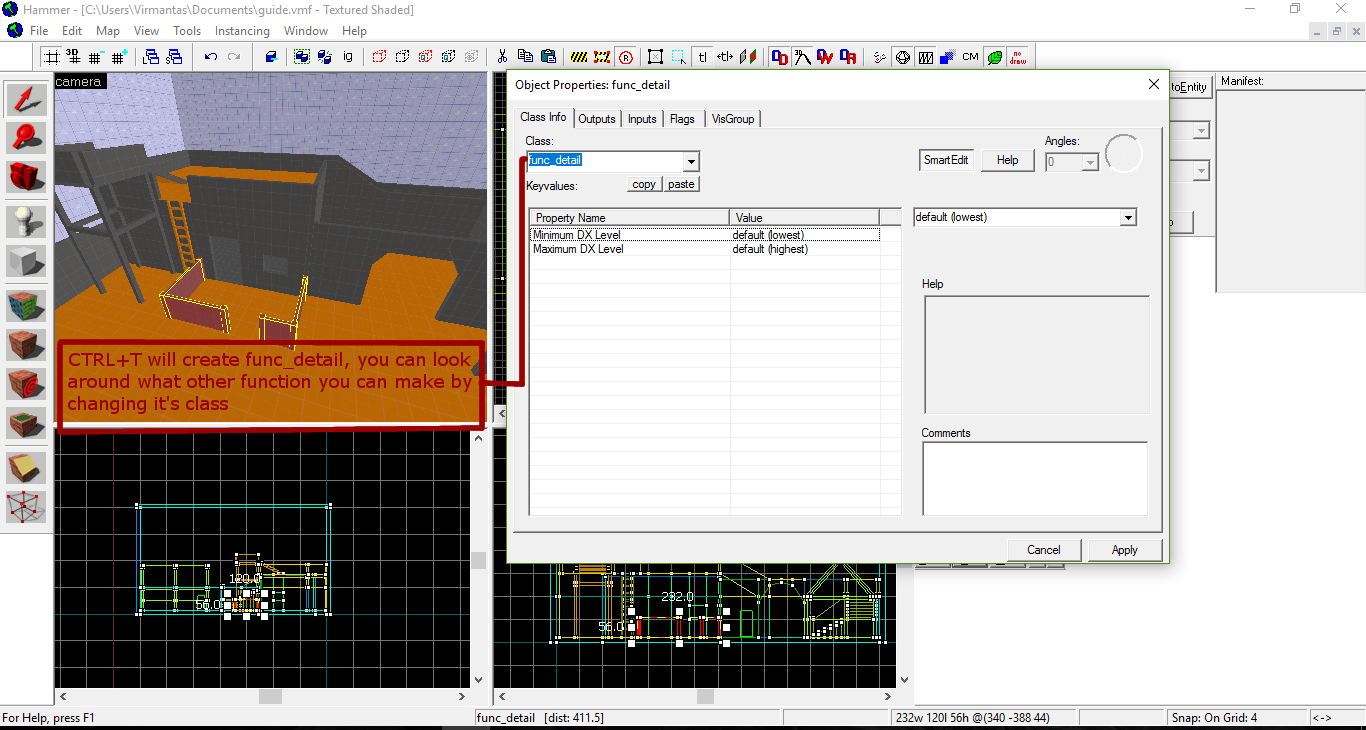Expand the Angles dropdown
Image resolution: width=1366 pixels, height=730 pixels.
click(x=1091, y=162)
